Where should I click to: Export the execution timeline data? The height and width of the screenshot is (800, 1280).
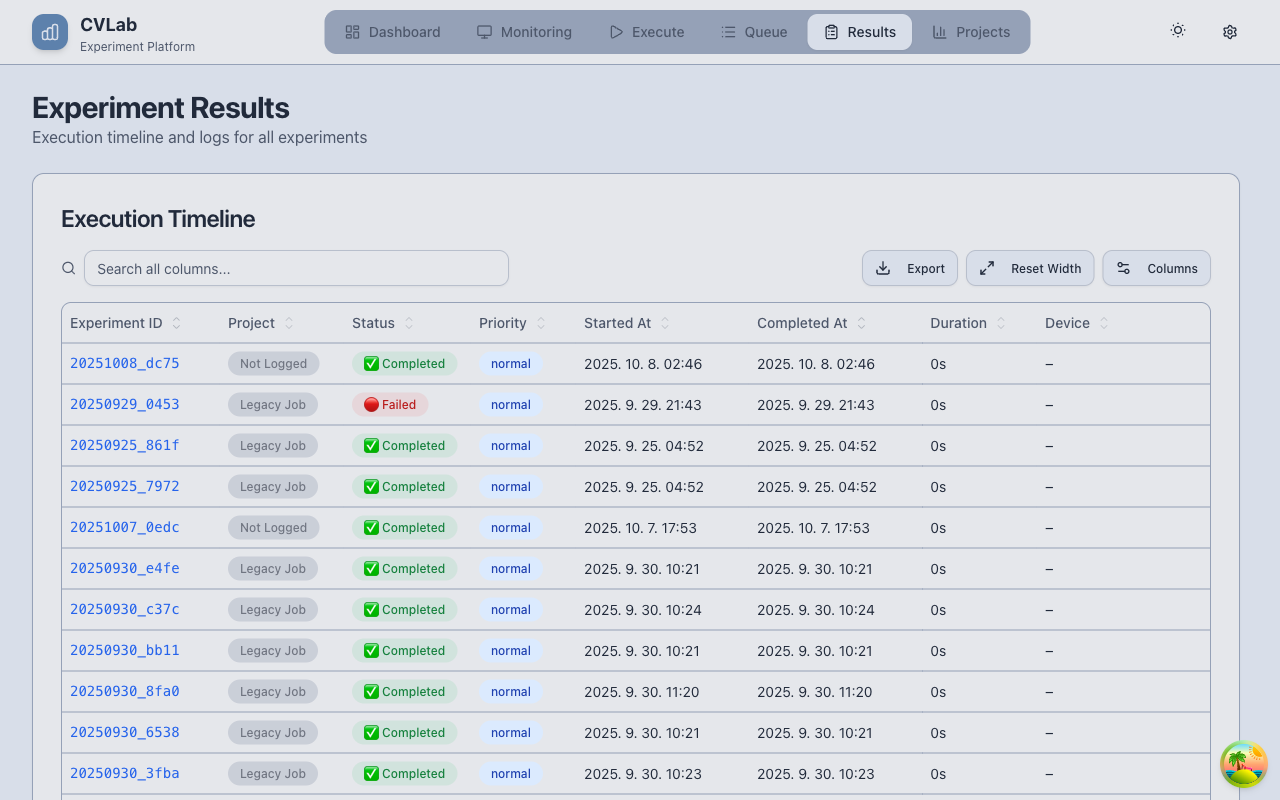910,268
